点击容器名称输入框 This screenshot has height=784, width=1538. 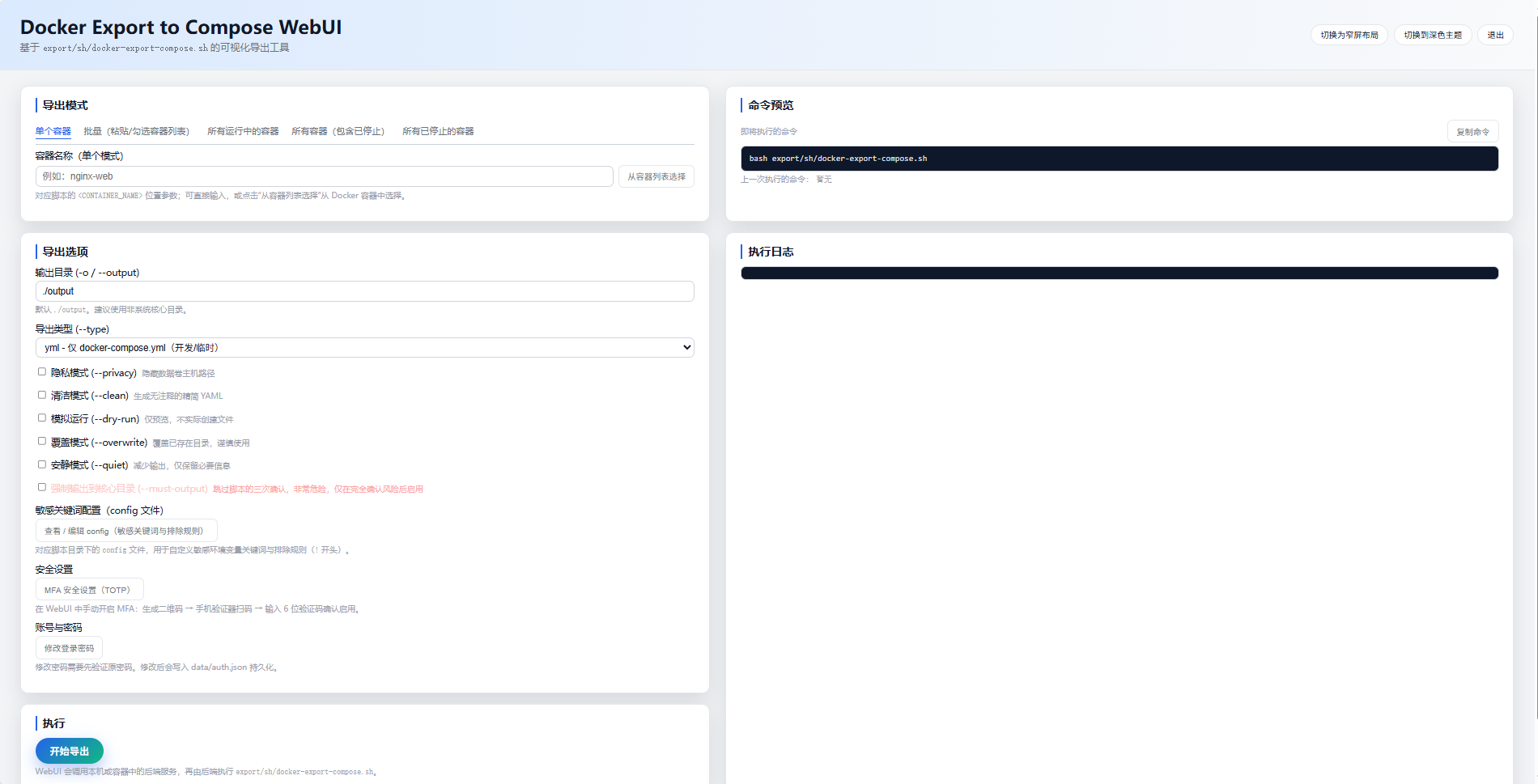point(323,176)
